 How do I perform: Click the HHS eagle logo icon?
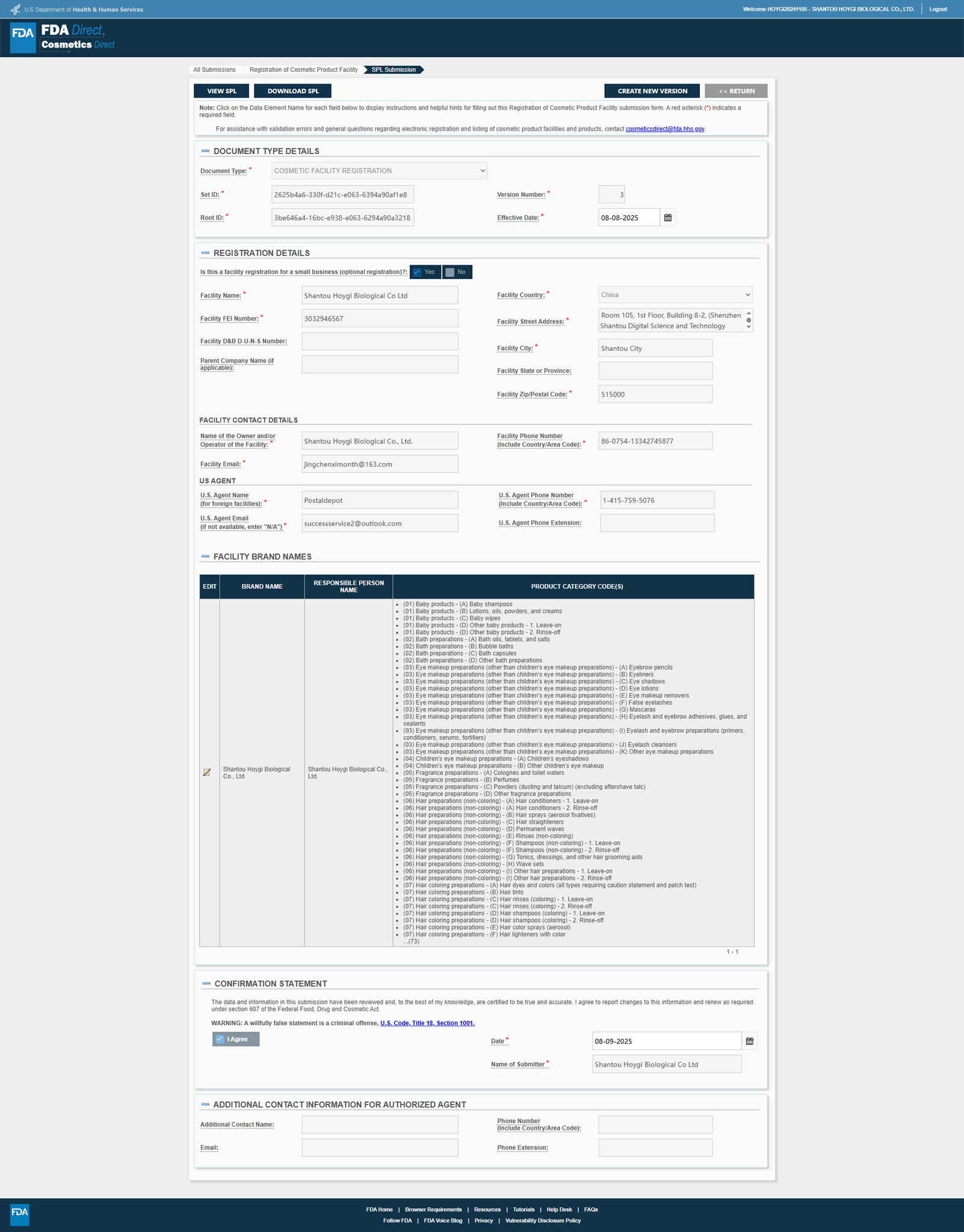click(15, 10)
